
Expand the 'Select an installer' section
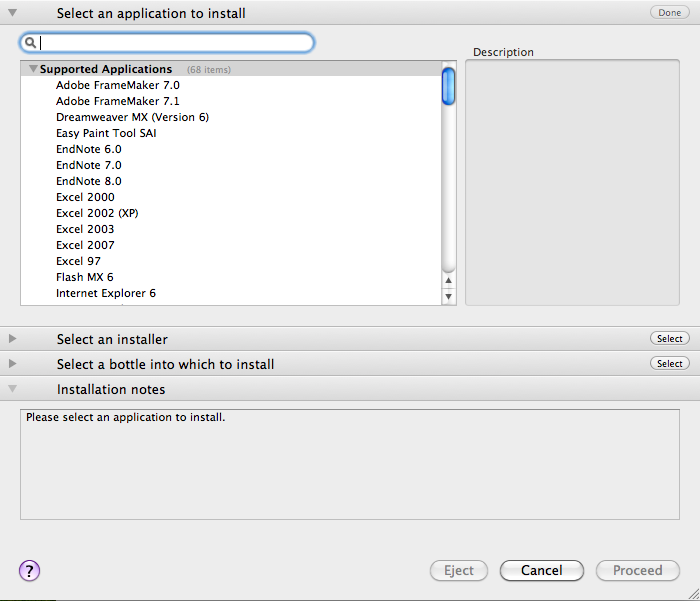[12, 338]
